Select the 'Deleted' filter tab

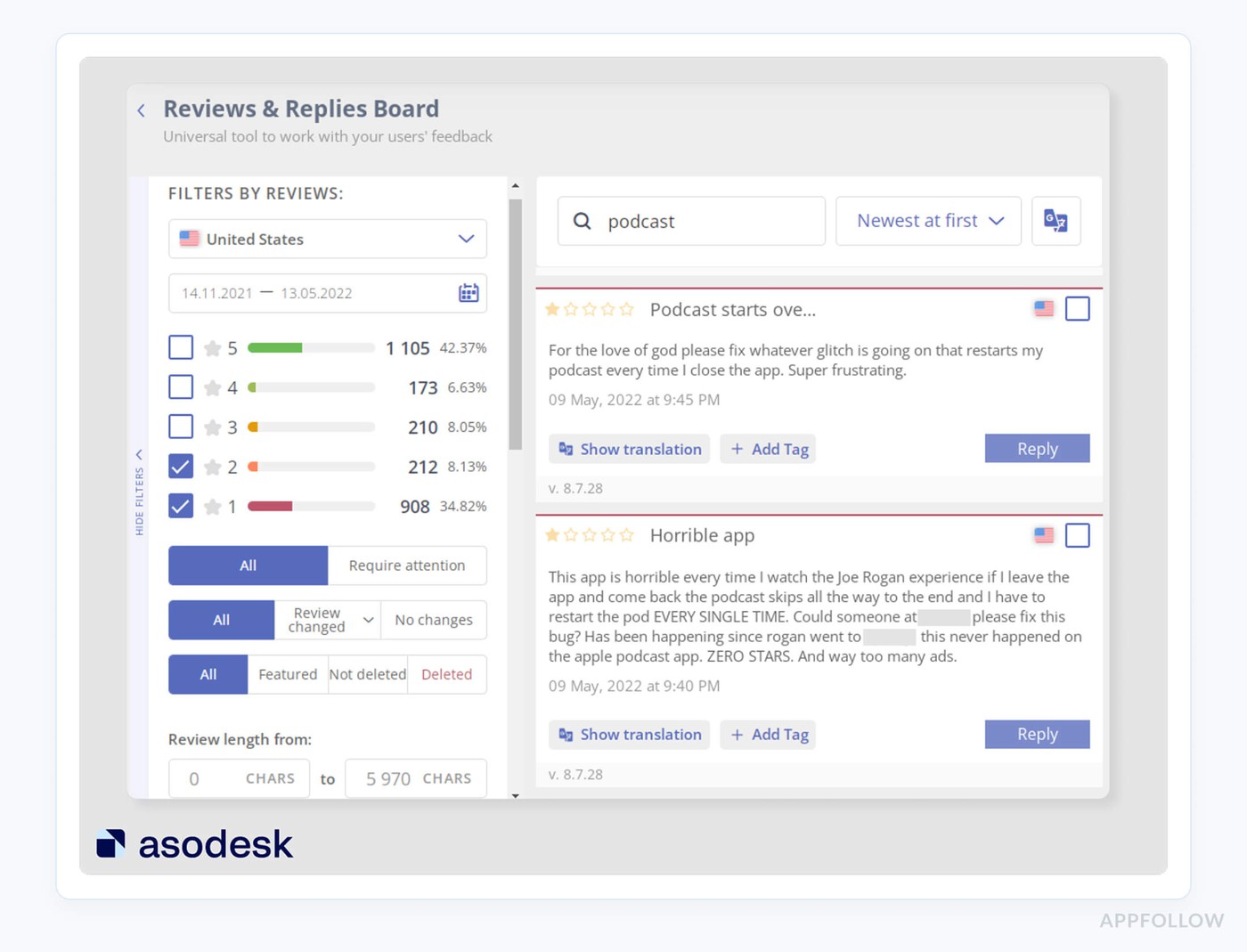(x=446, y=674)
